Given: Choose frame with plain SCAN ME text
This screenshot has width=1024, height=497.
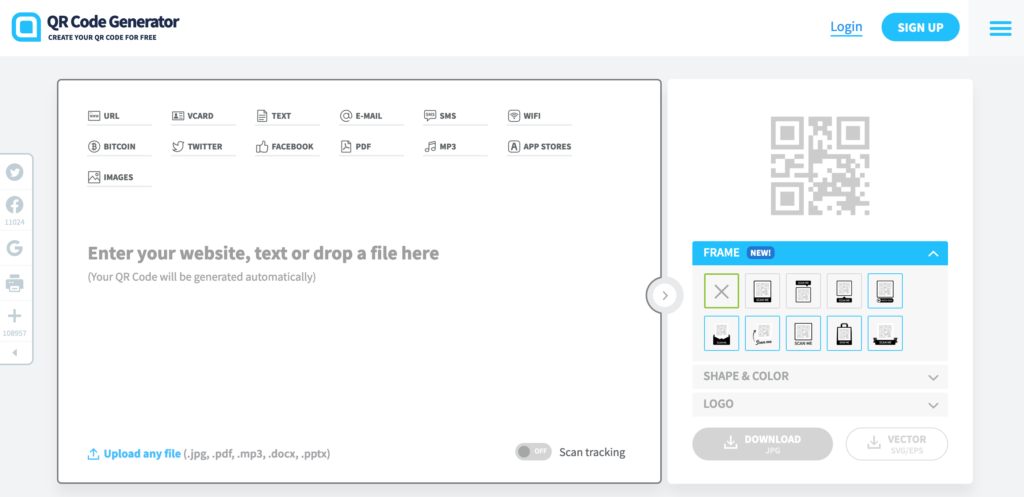Looking at the screenshot, I should coord(803,333).
